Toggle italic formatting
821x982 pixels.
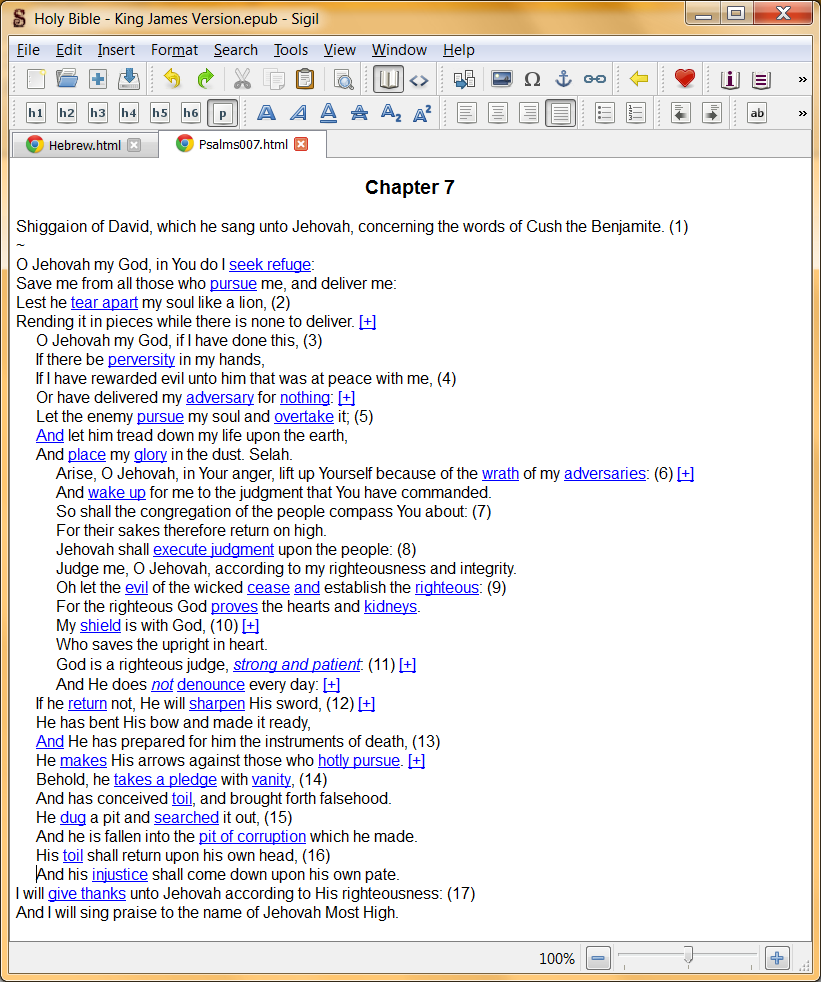tap(298, 113)
